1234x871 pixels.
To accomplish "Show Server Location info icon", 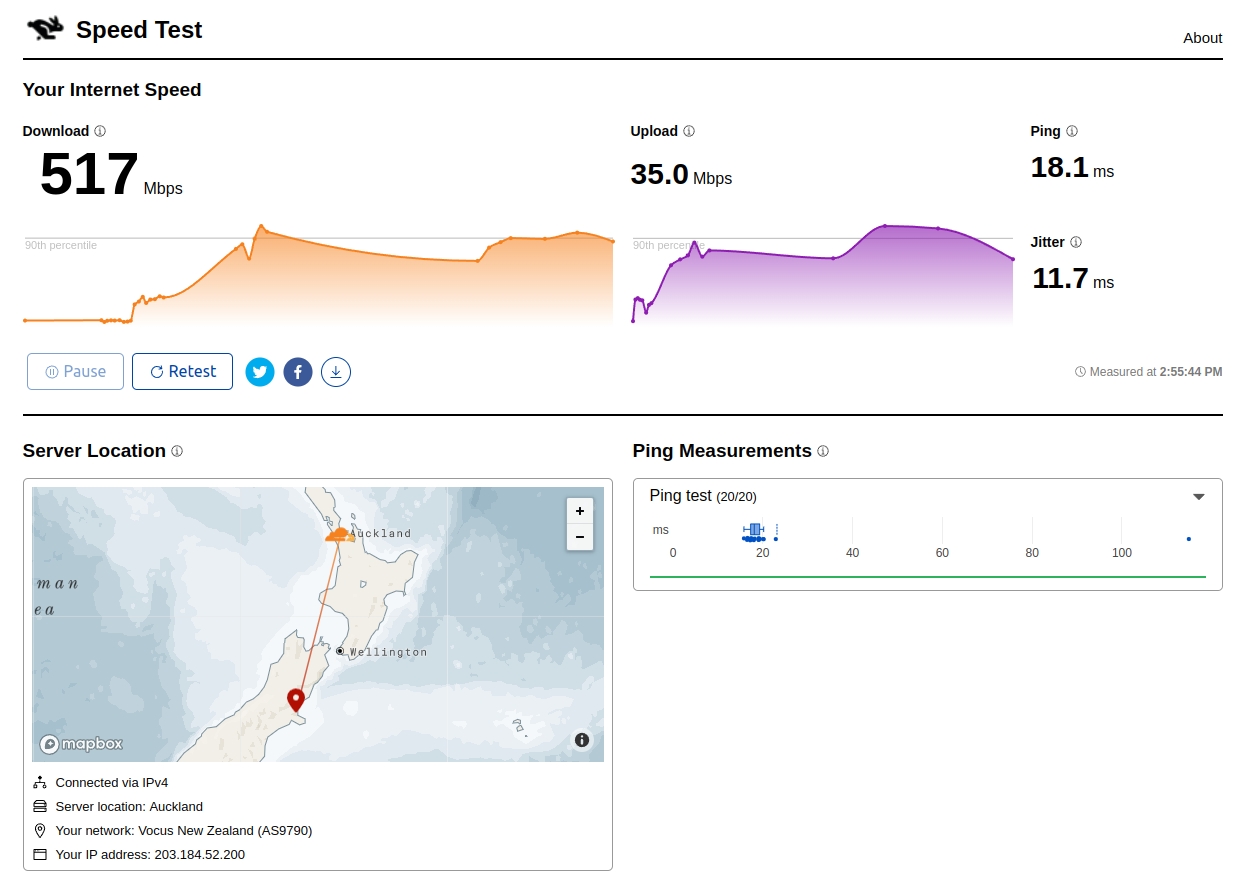I will point(177,451).
